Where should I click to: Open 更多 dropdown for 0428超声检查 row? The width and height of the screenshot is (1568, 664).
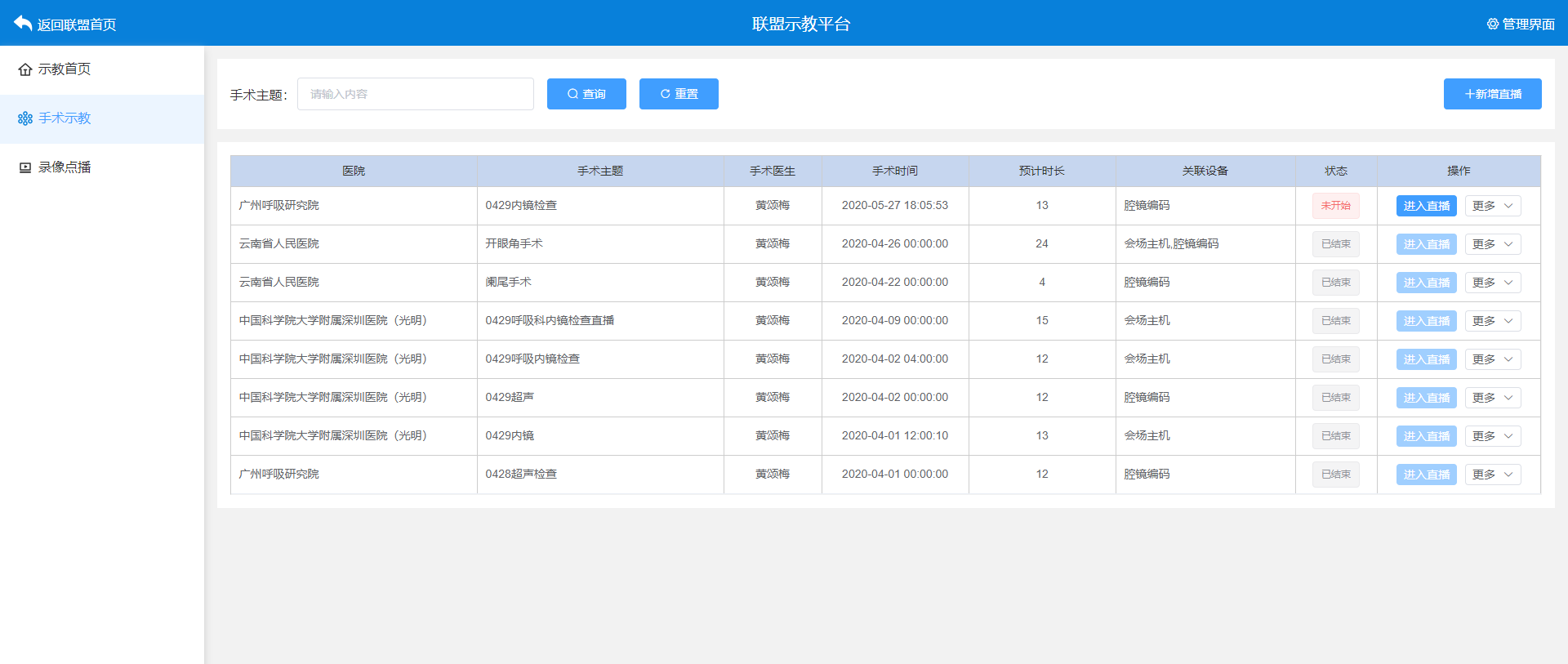(1492, 475)
